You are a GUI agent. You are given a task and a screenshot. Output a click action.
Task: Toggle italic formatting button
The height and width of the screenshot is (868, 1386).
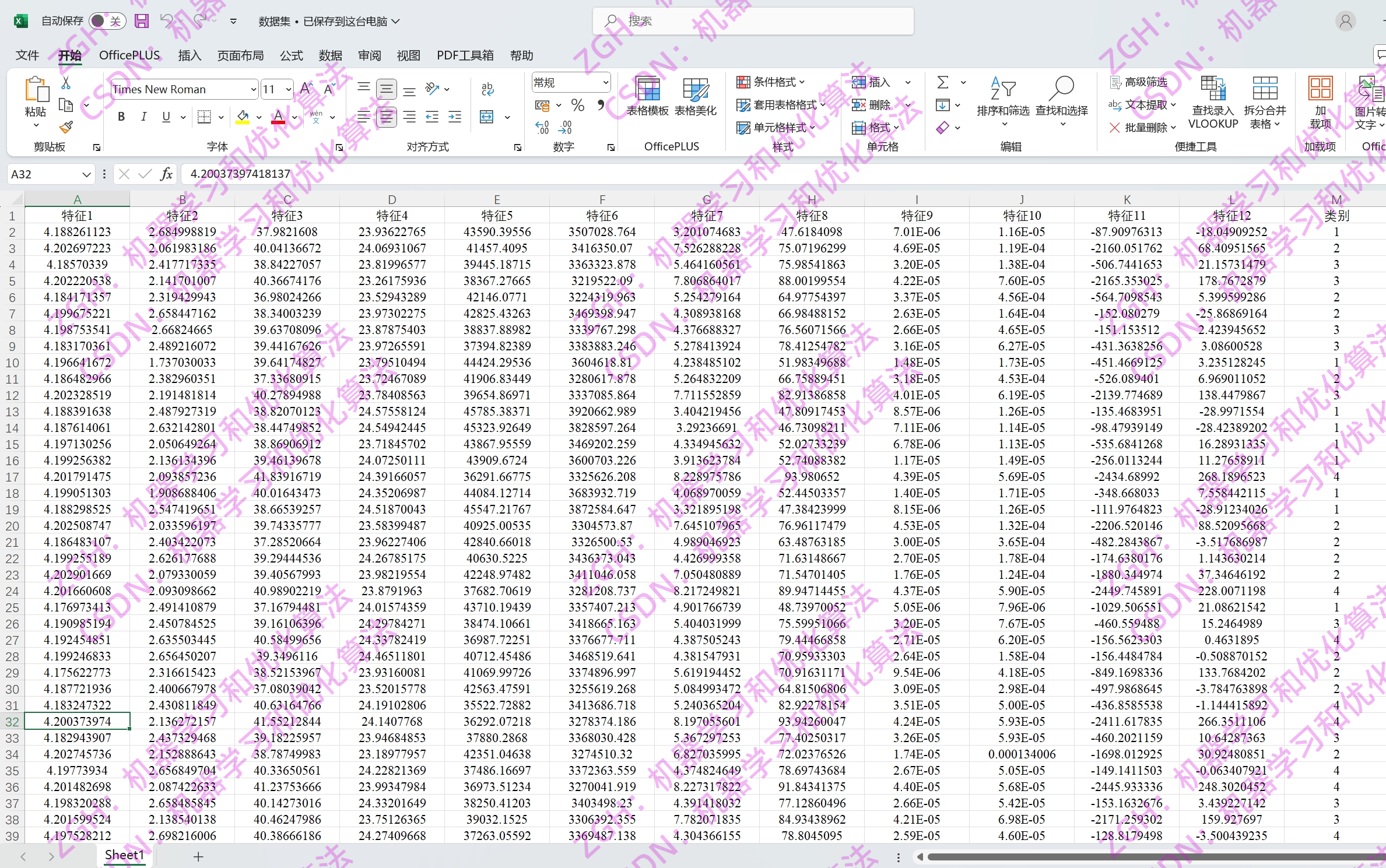(143, 117)
